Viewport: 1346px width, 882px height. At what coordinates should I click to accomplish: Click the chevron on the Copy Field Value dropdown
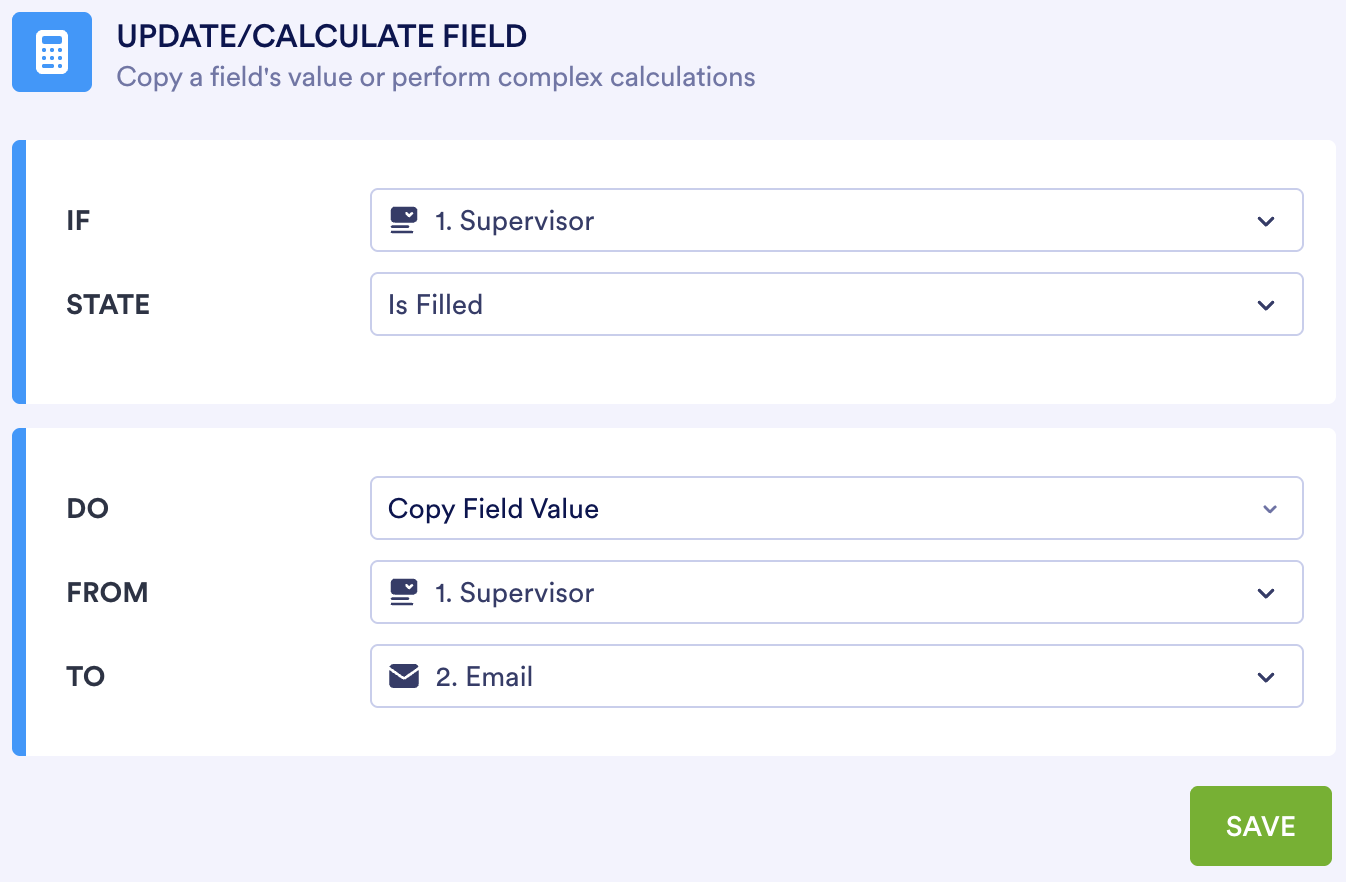[1270, 509]
